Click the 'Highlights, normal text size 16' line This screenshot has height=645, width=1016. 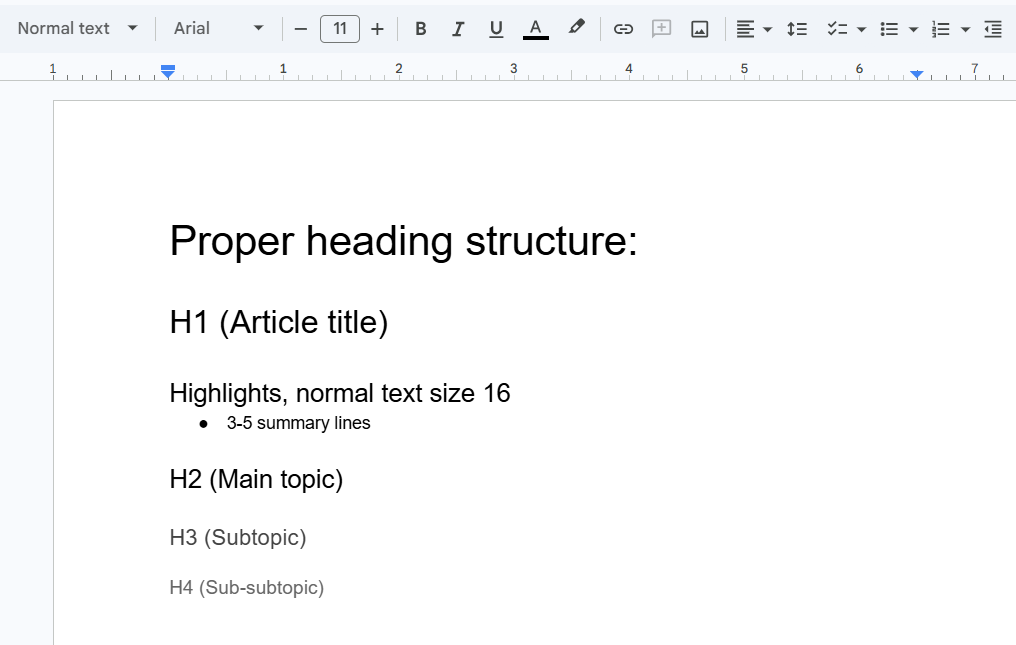[340, 393]
